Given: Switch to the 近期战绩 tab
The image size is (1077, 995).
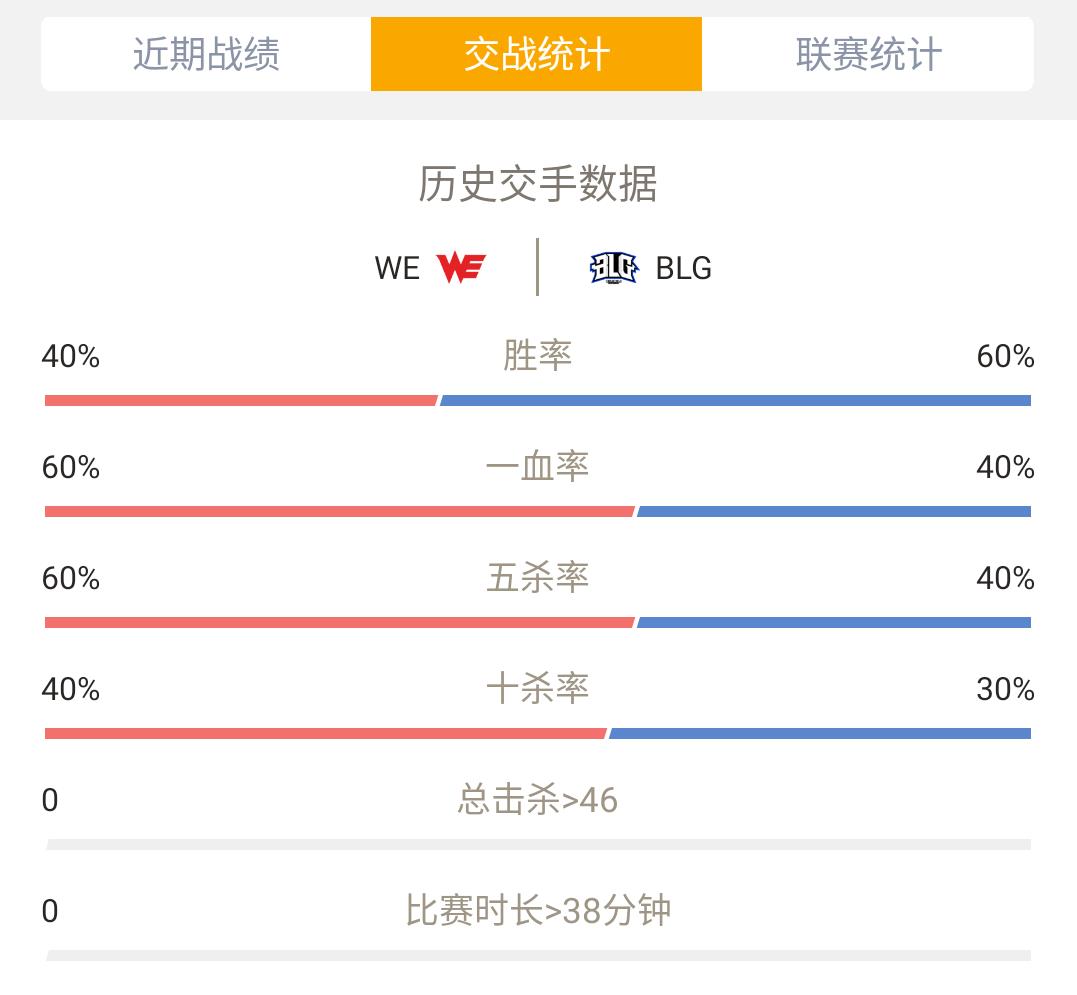Looking at the screenshot, I should (x=206, y=54).
